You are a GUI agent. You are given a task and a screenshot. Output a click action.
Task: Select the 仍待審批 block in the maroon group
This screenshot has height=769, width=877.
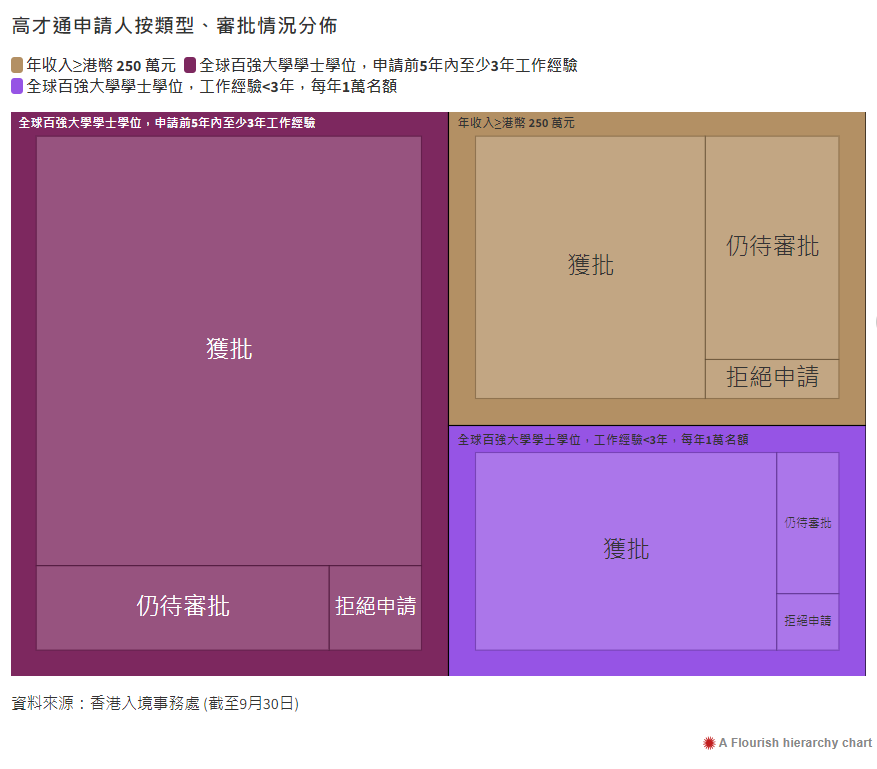[x=183, y=607]
